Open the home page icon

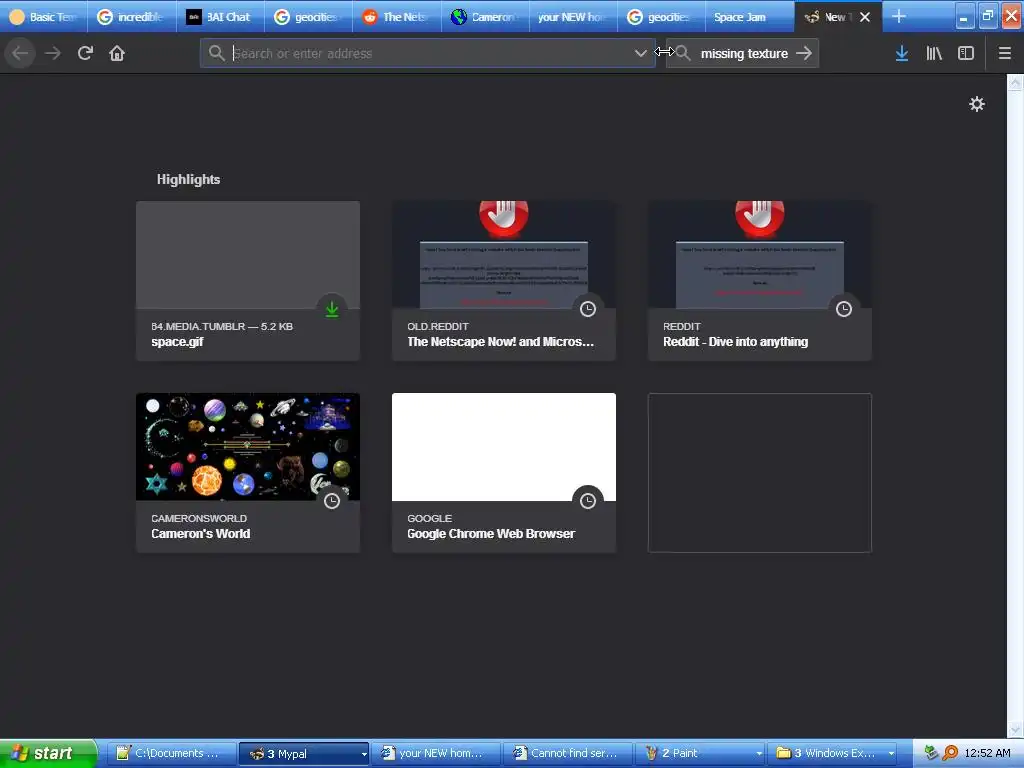(117, 54)
